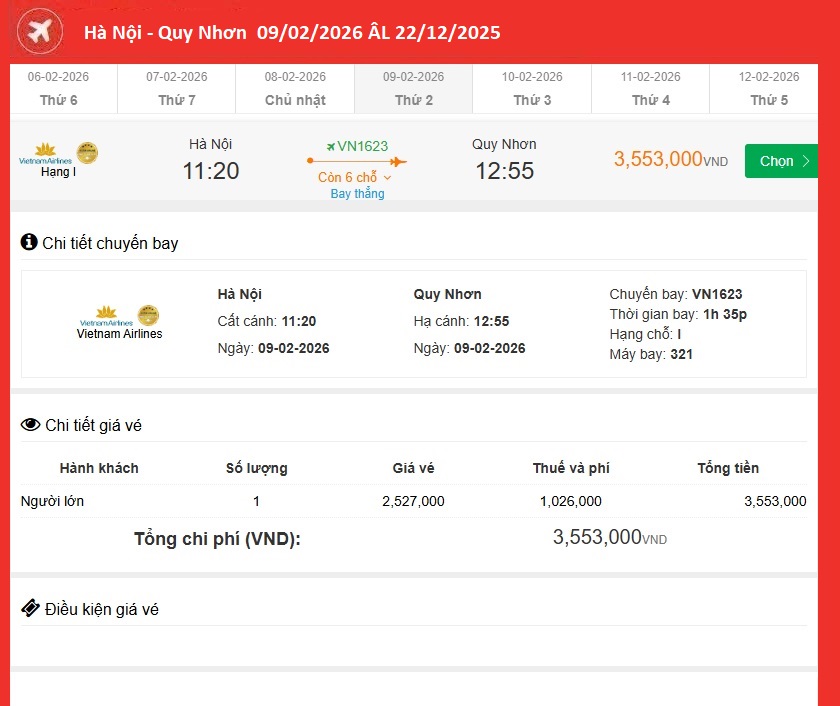Click the Vietnam Airlines logo in flight row
Image resolution: width=840 pixels, height=706 pixels.
point(46,153)
